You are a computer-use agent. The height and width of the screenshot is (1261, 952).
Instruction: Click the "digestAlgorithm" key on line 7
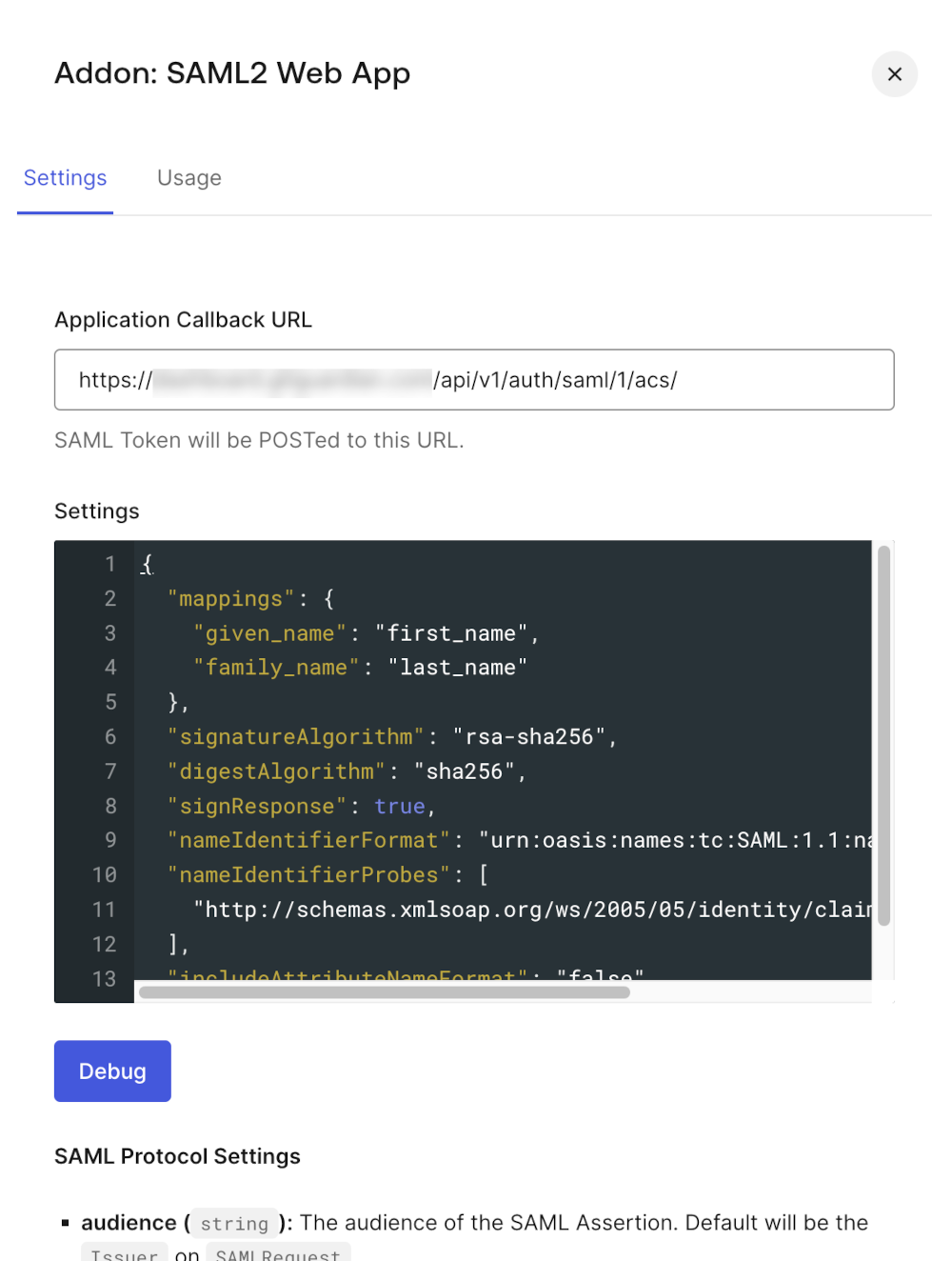point(277,771)
